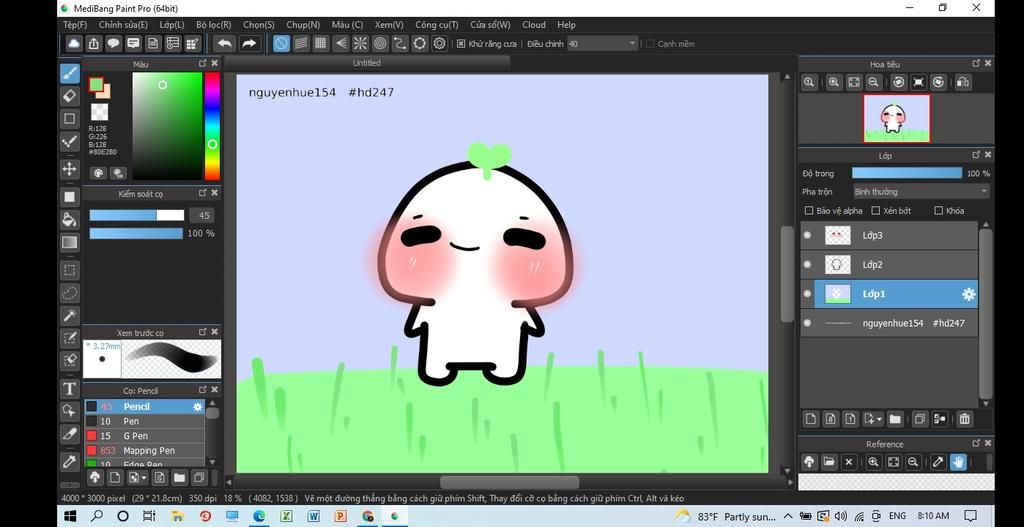Open the Bộ lọc(R) menu
The image size is (1024, 527).
pos(214,25)
